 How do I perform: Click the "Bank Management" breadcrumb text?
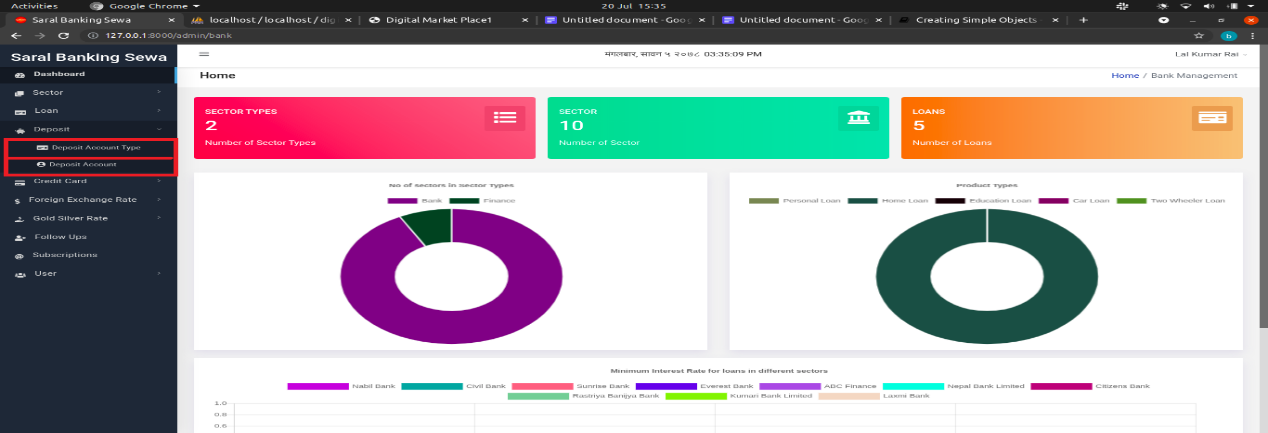pos(1194,76)
